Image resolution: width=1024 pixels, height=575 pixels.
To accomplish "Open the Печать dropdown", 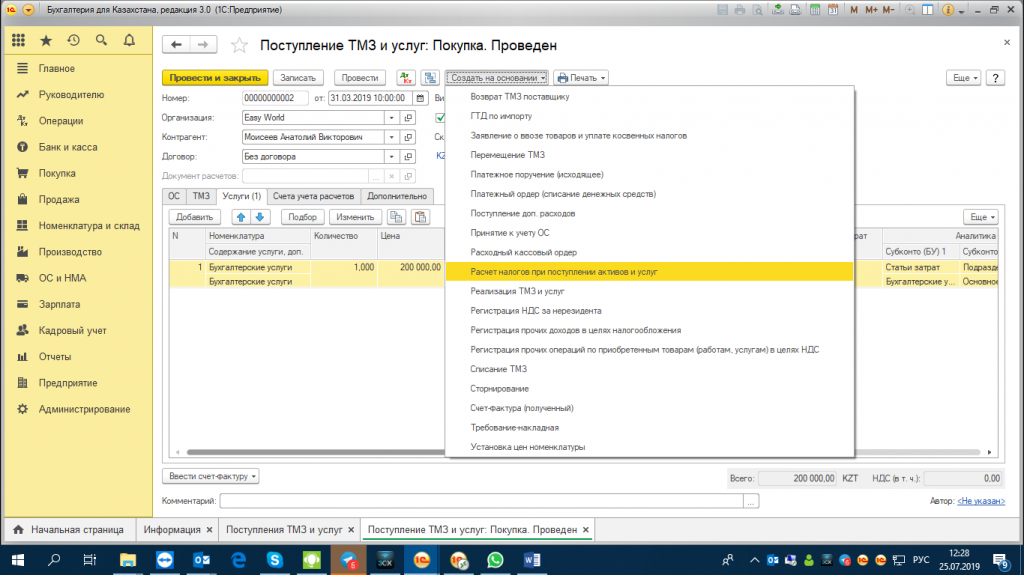I will click(x=581, y=78).
